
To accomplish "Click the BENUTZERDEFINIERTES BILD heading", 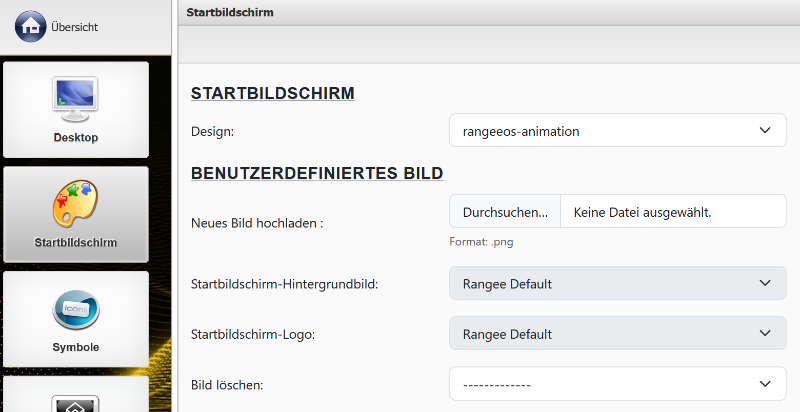I will tap(317, 174).
